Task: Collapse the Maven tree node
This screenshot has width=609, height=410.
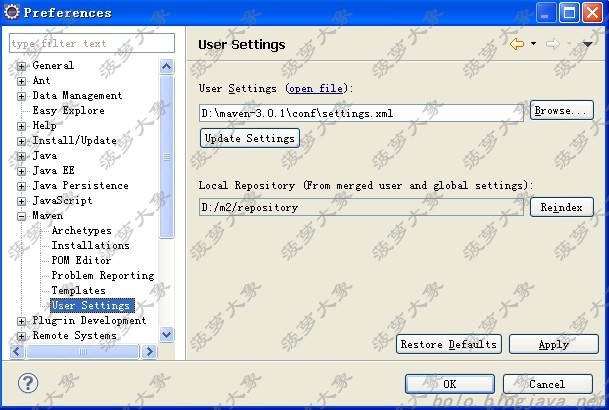Action: 21,217
